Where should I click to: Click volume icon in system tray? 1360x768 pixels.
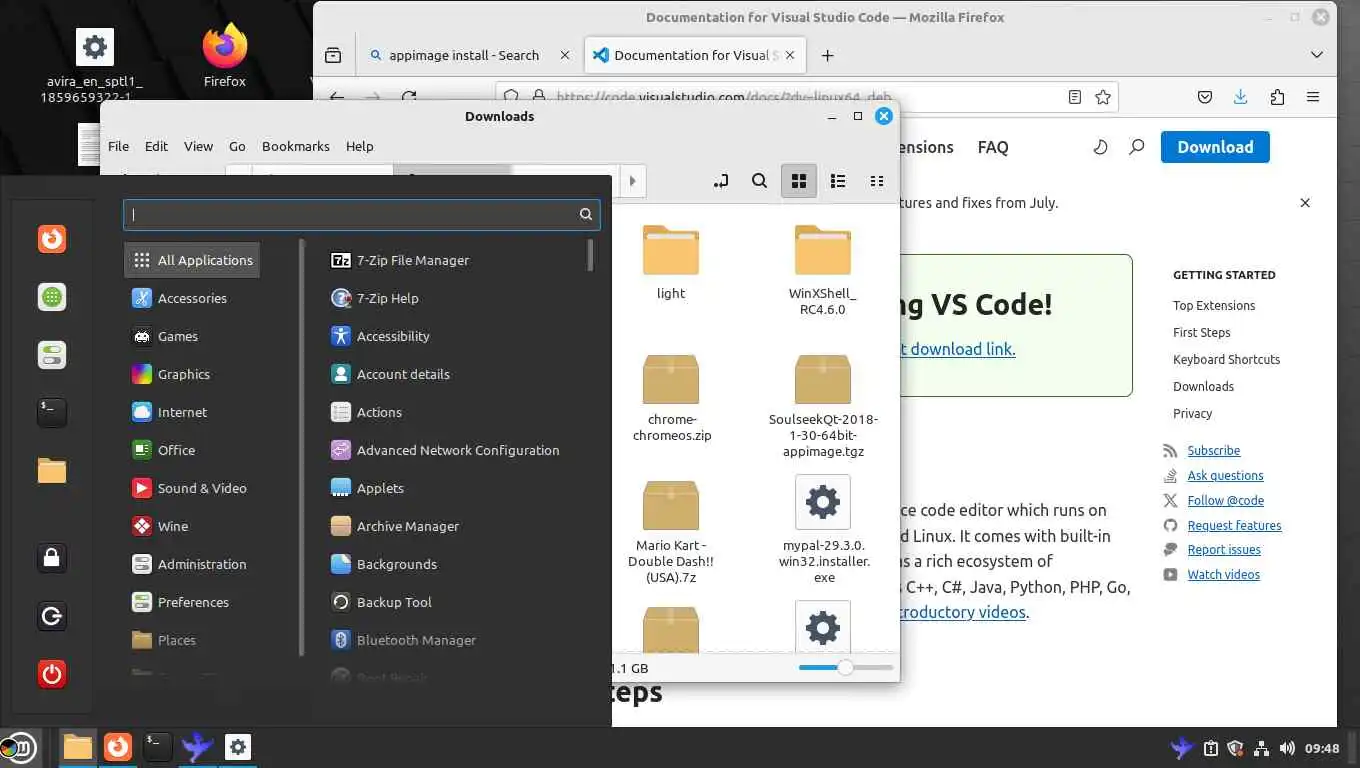click(x=1286, y=748)
